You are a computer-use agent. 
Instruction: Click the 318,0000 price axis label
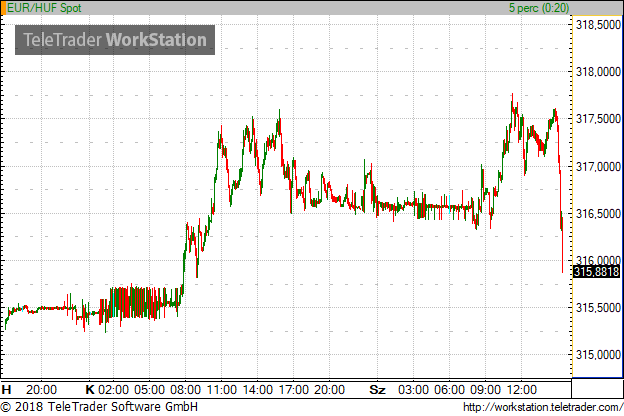(598, 72)
